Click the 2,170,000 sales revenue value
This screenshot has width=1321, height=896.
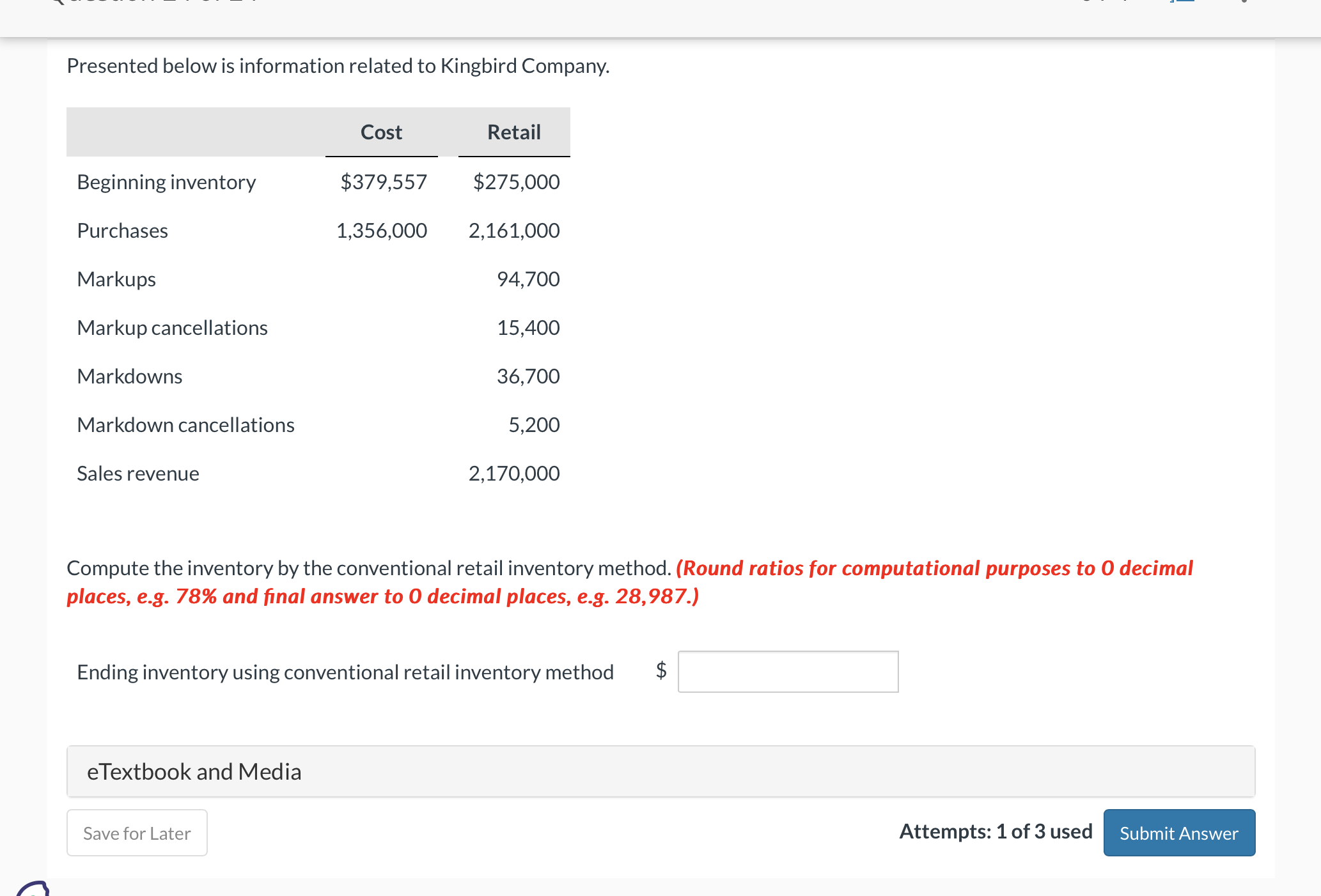pyautogui.click(x=513, y=474)
